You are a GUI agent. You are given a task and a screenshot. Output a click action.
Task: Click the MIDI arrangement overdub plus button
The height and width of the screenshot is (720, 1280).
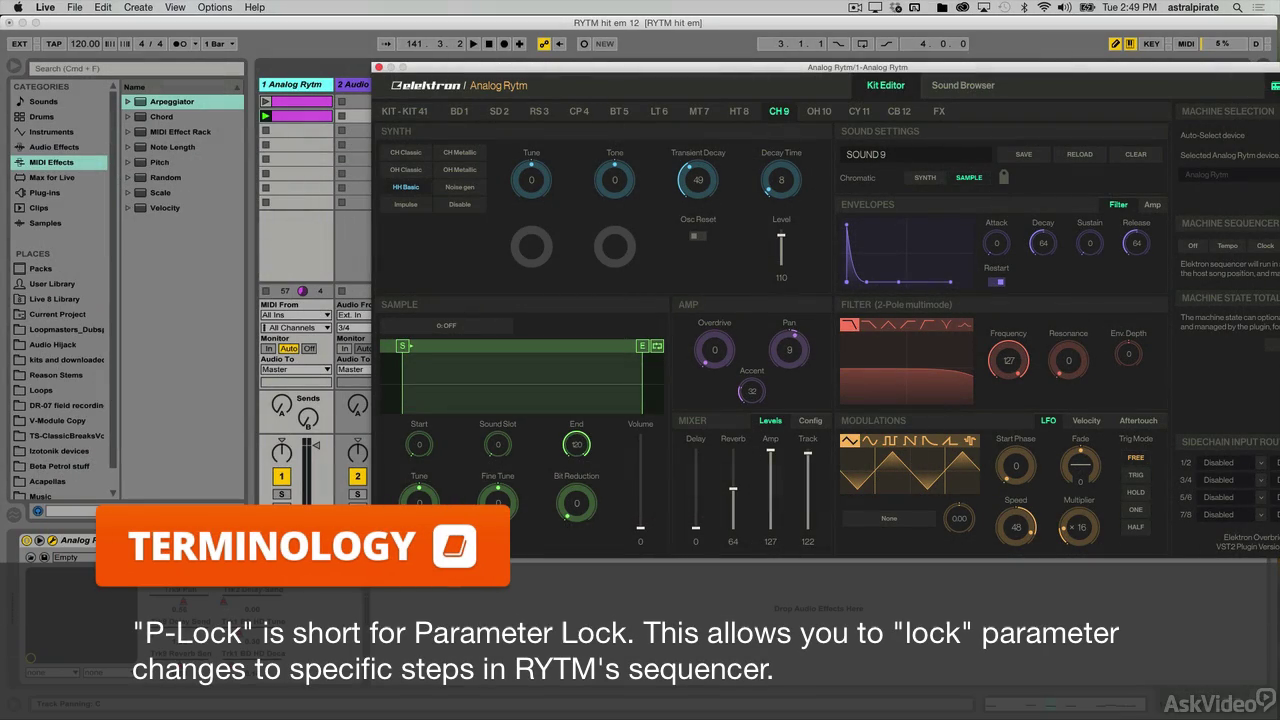coord(520,44)
